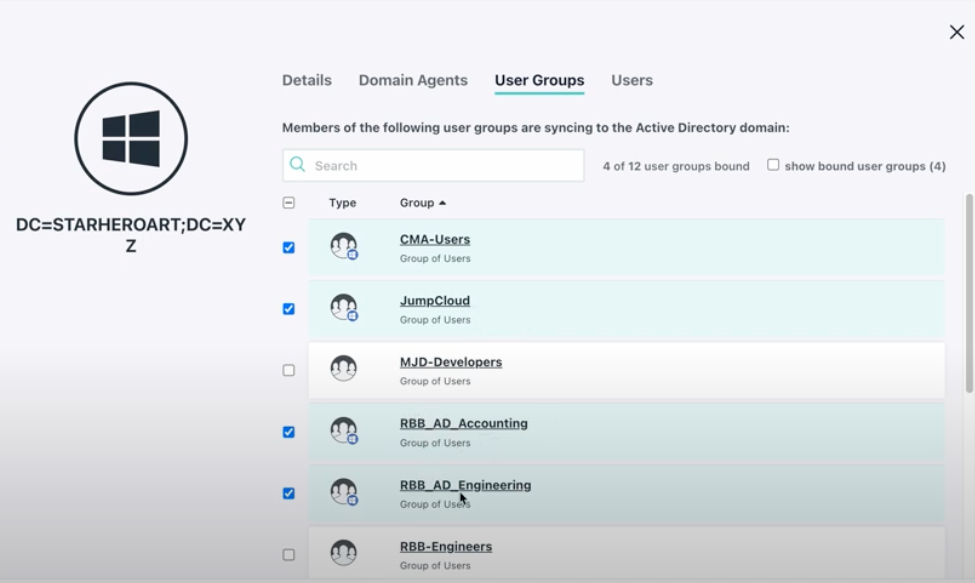The image size is (975, 583).
Task: Click the Type column header
Action: point(343,203)
